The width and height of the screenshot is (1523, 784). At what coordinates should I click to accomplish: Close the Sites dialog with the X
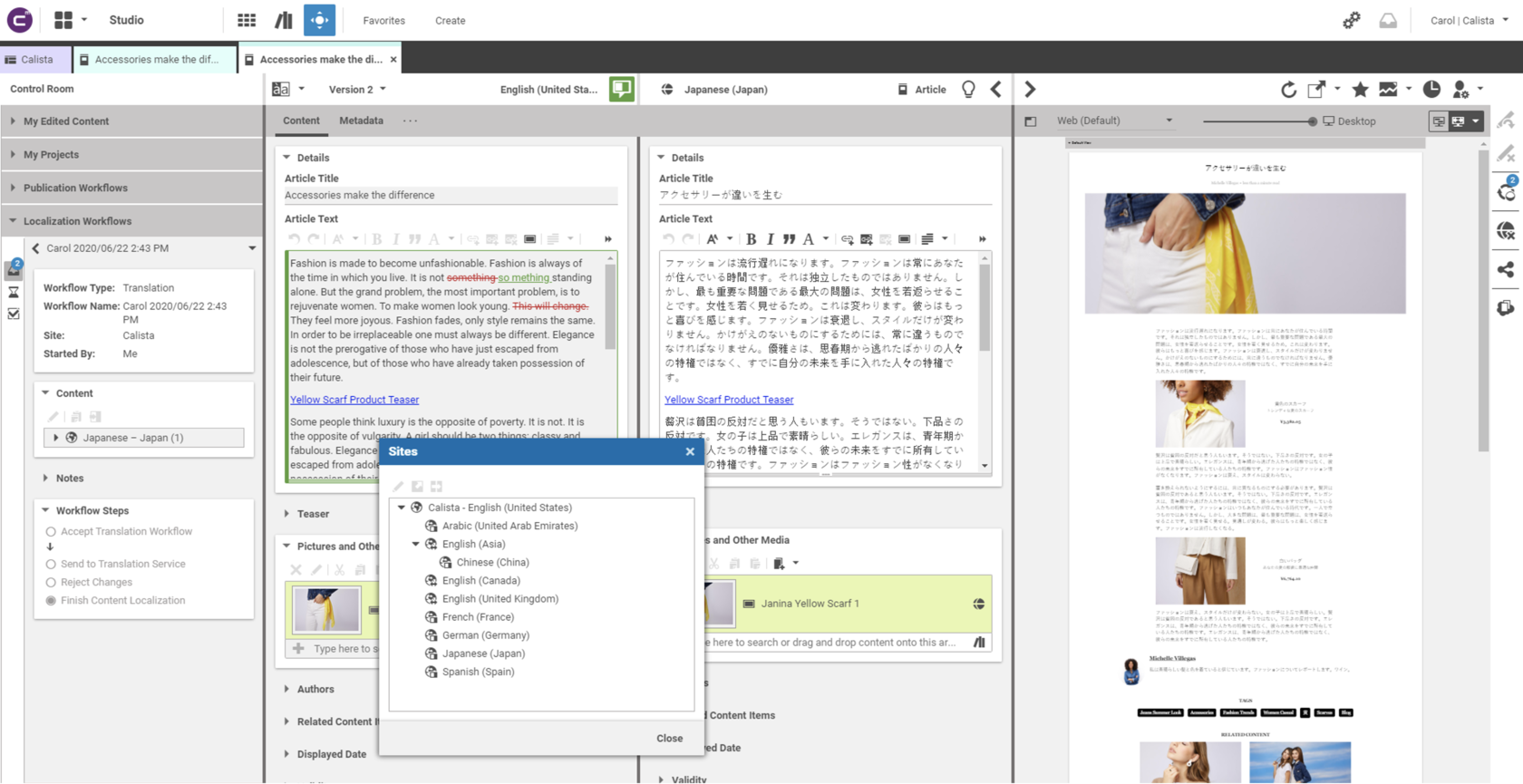coord(690,451)
